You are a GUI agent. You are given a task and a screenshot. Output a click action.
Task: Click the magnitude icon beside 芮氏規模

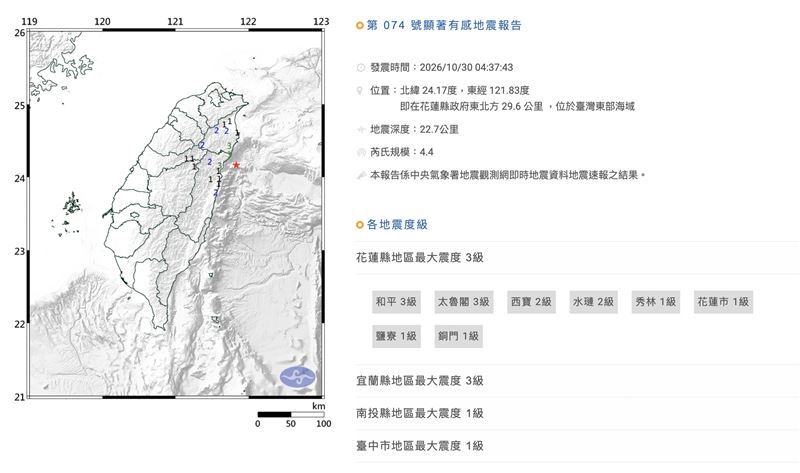pyautogui.click(x=361, y=152)
